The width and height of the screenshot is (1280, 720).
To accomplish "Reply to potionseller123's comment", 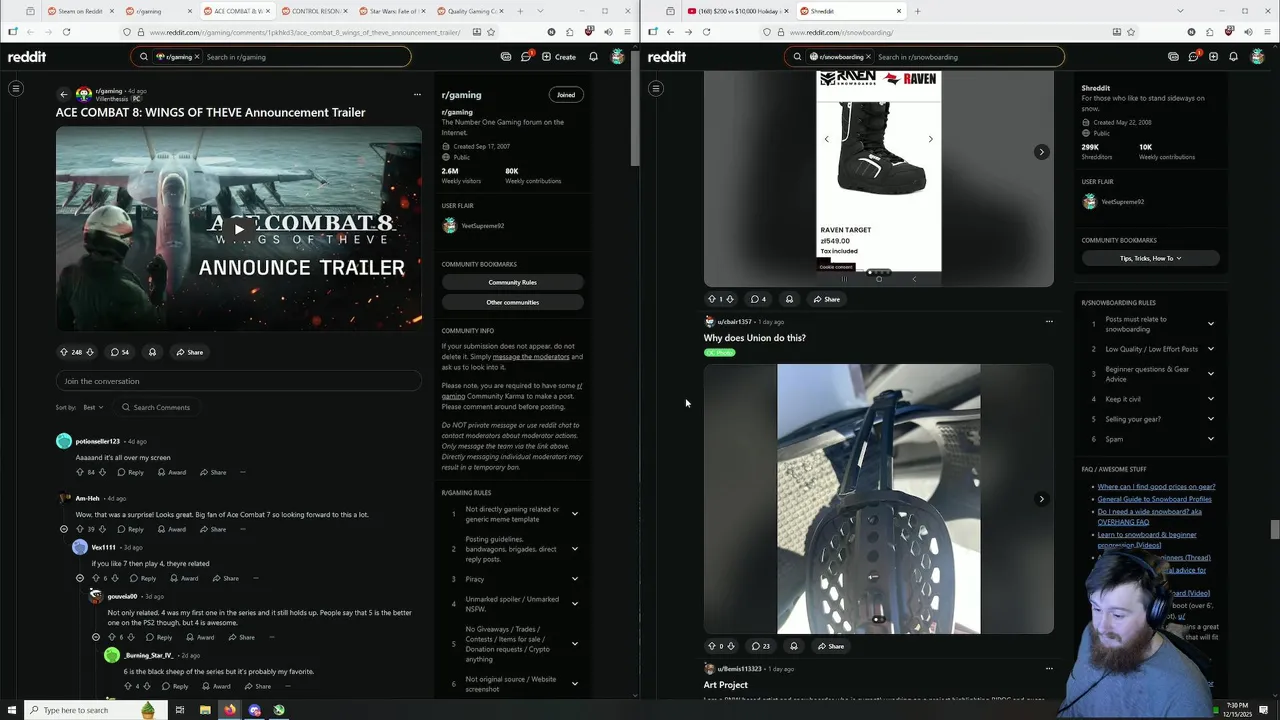I will pos(131,472).
